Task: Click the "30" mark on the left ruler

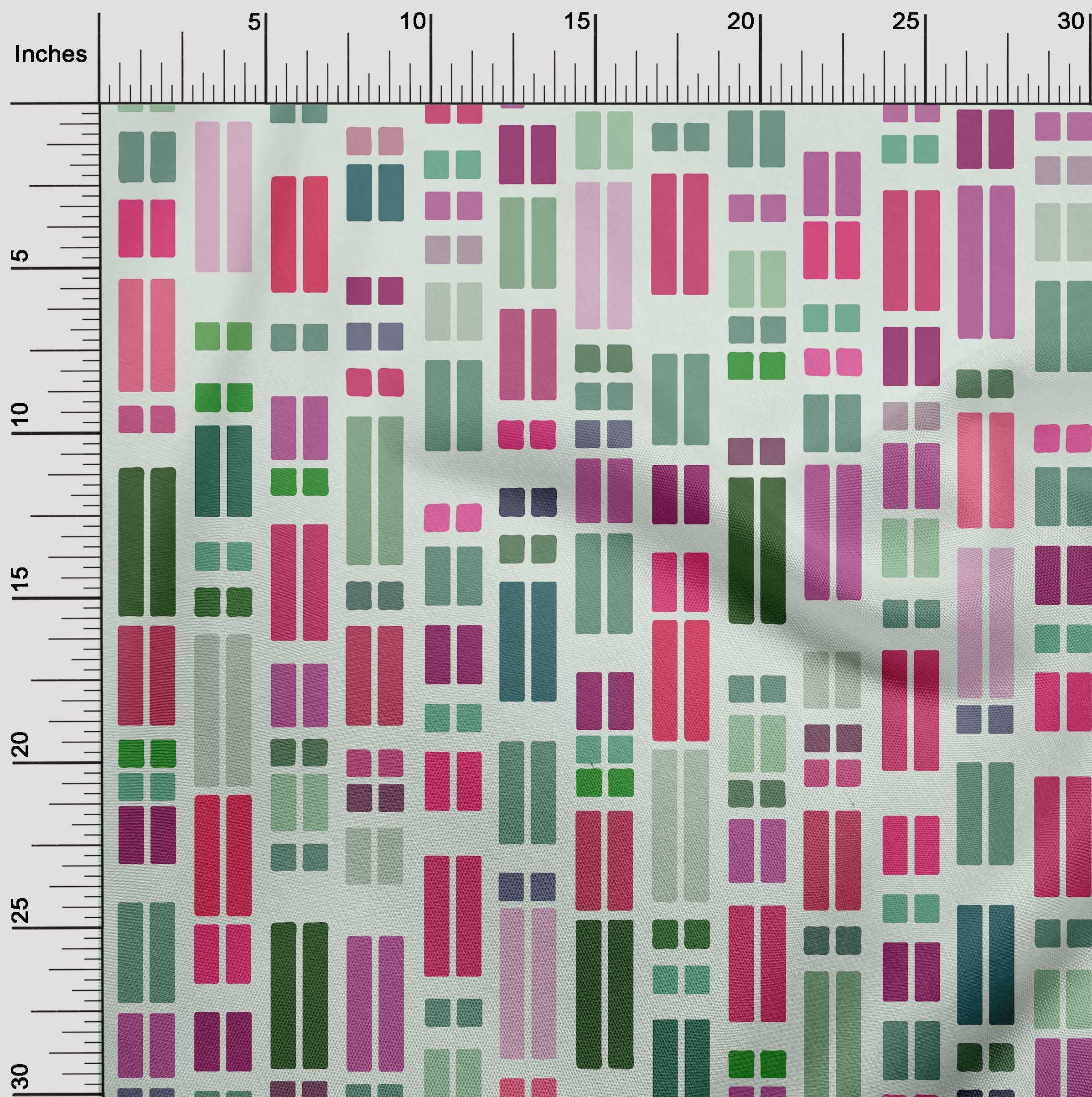Action: click(20, 1077)
